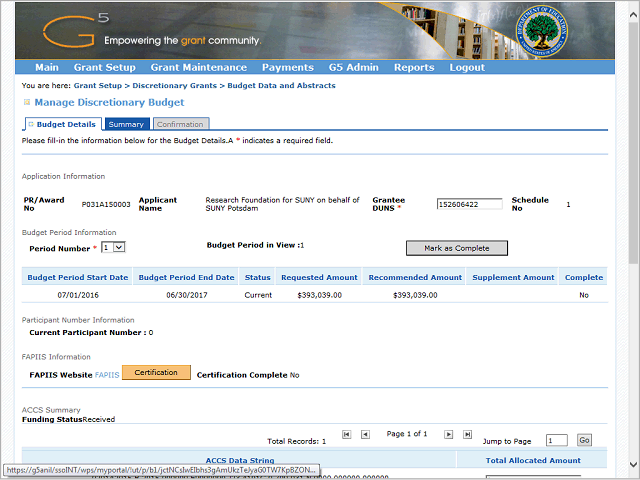Click the Go button next to Jump to Page

pos(584,440)
